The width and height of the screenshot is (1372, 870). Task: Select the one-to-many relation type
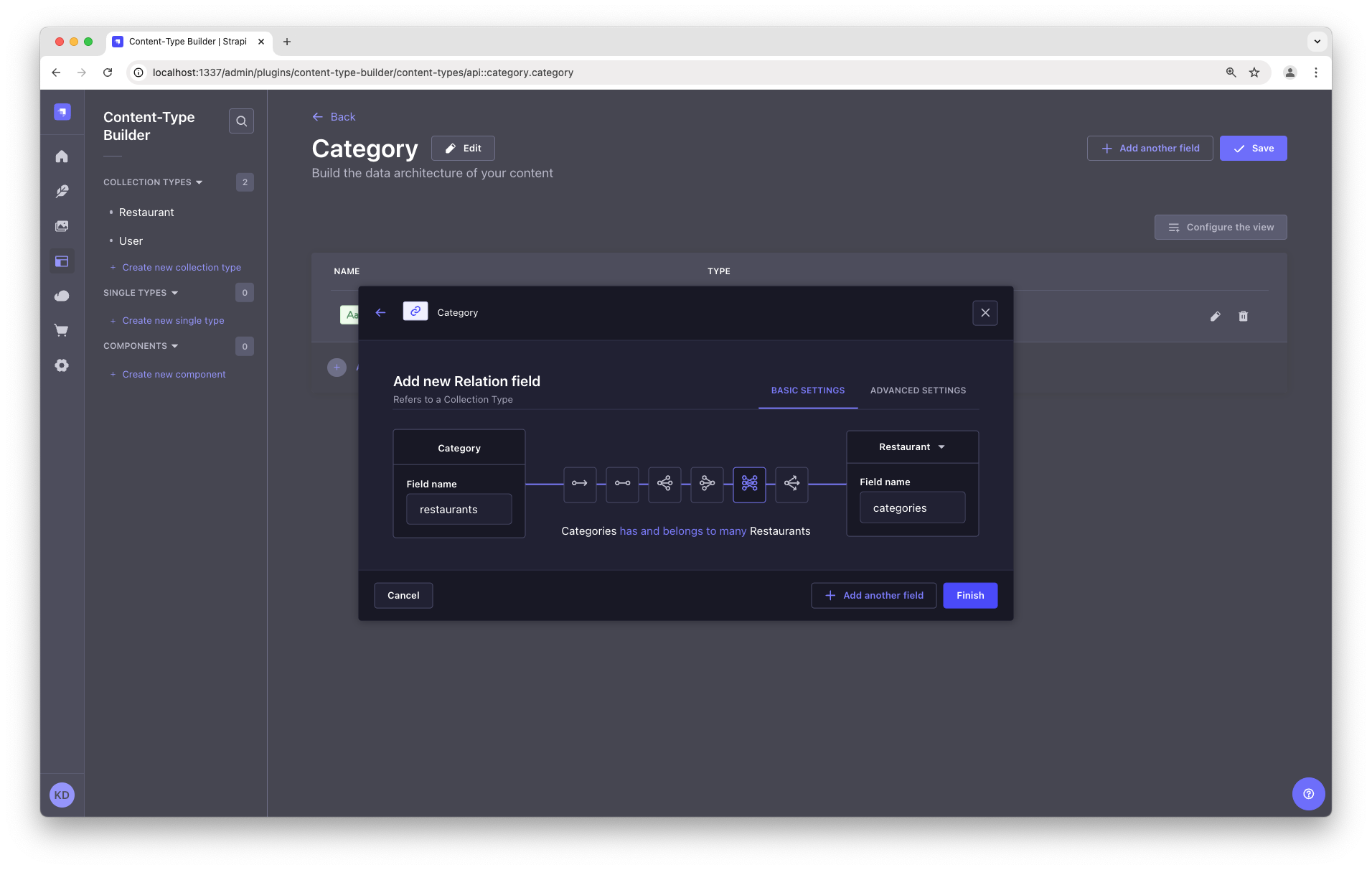(x=664, y=485)
